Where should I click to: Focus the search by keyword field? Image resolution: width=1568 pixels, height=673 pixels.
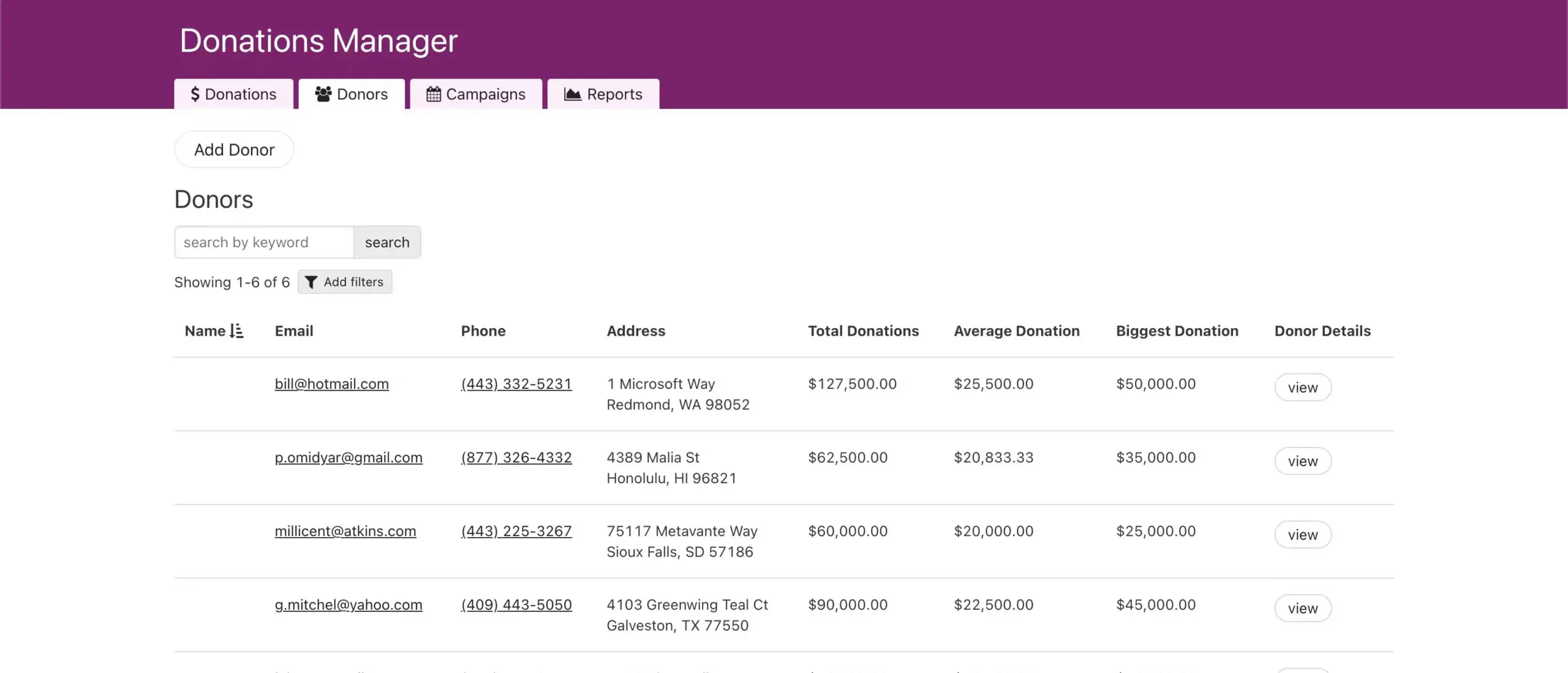point(264,243)
